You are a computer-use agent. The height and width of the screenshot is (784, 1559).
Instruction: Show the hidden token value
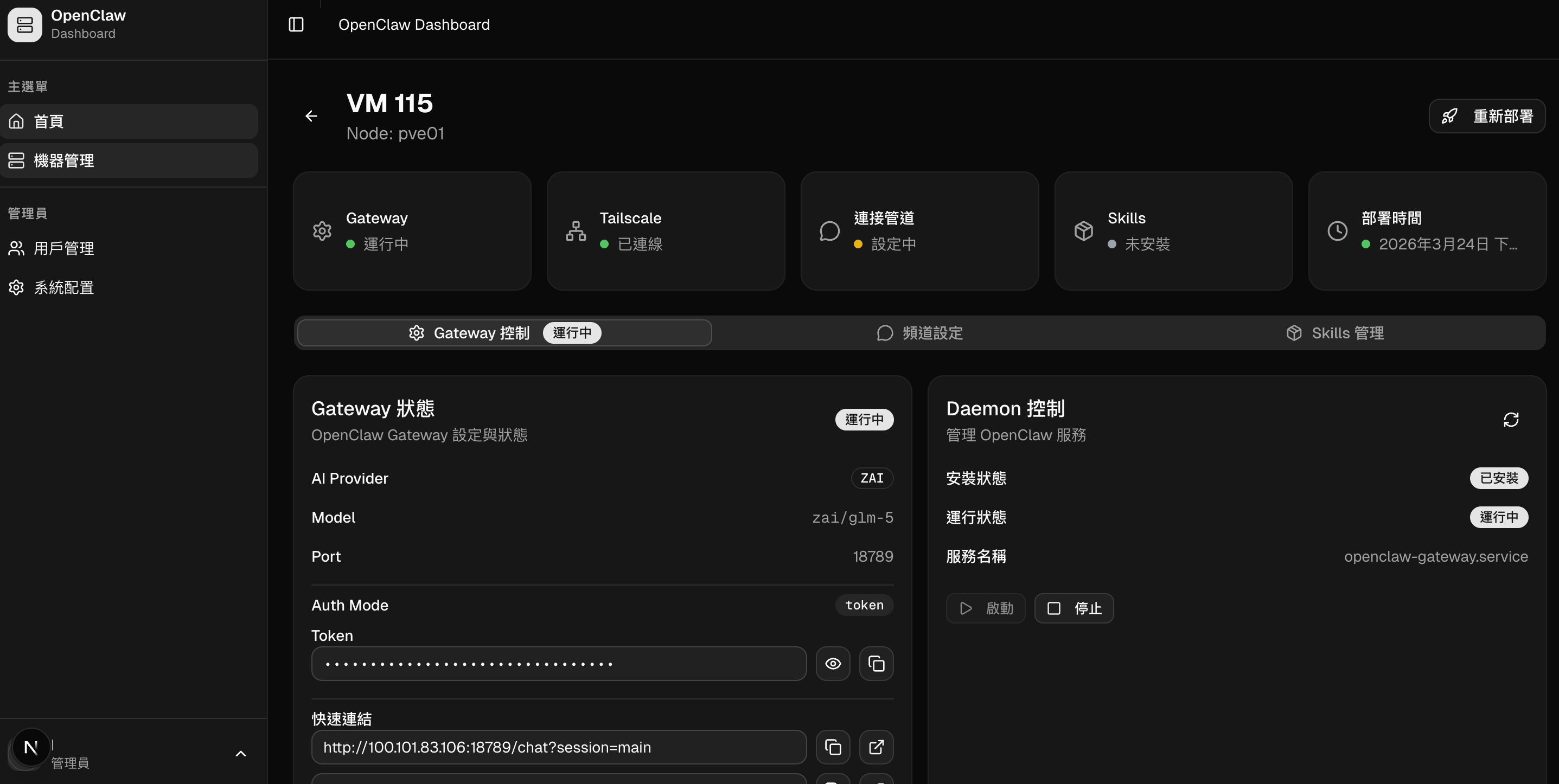(x=833, y=664)
